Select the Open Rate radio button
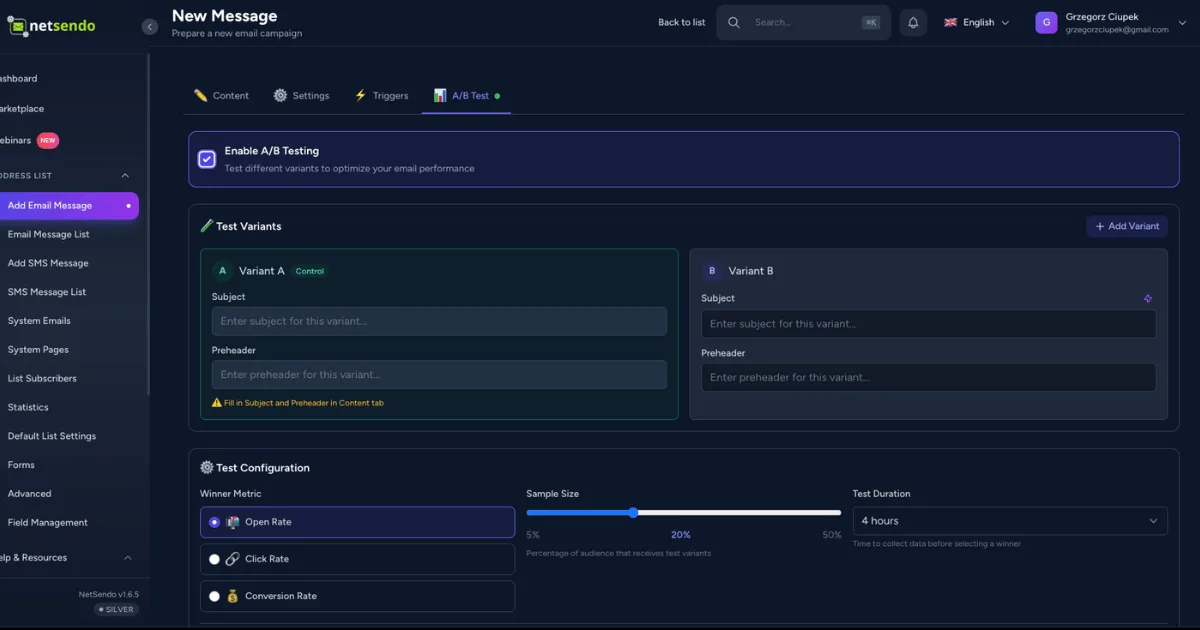 (214, 522)
